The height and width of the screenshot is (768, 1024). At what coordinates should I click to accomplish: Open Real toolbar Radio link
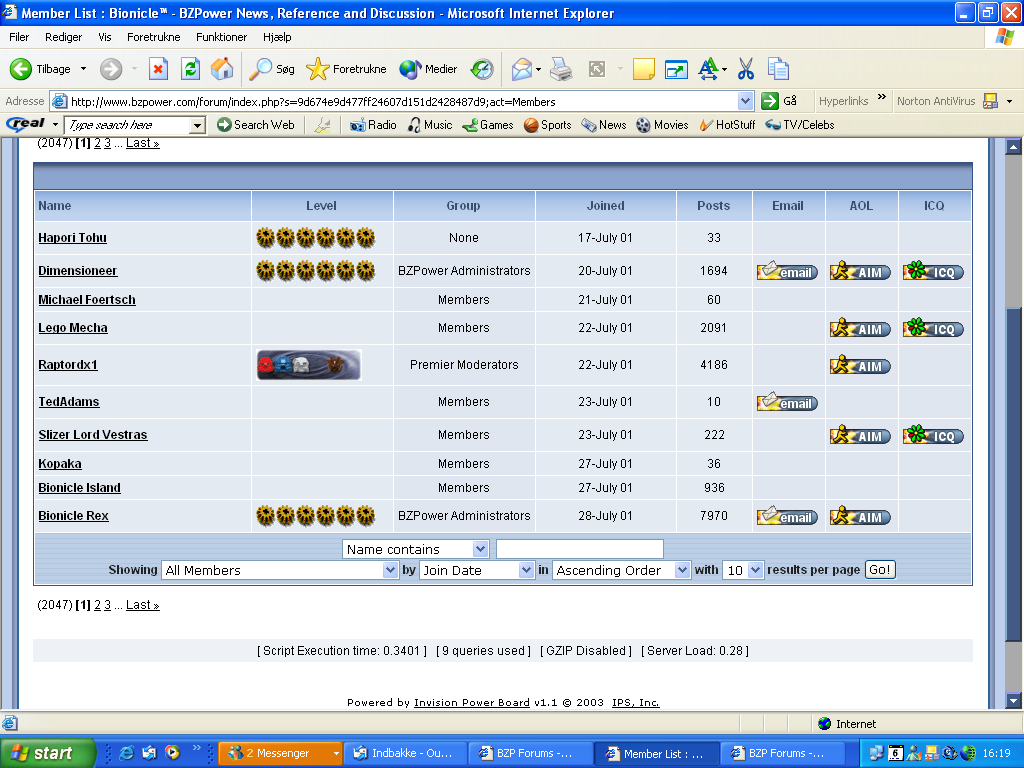click(374, 125)
